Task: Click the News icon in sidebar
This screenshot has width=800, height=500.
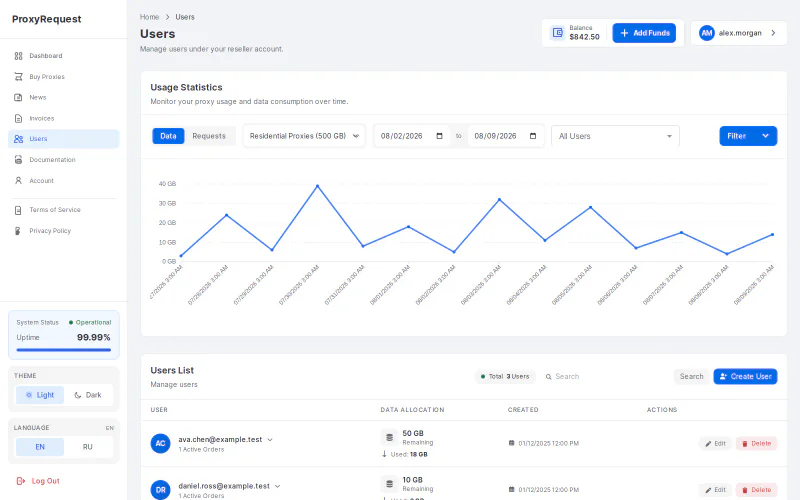Action: (x=18, y=97)
